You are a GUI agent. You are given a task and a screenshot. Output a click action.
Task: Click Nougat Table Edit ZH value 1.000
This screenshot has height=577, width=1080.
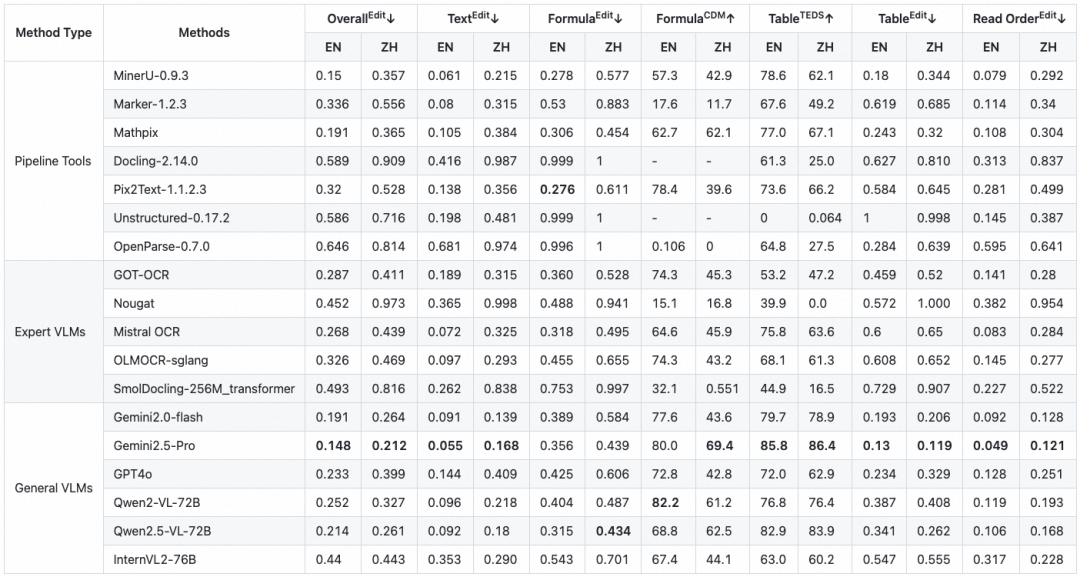pyautogui.click(x=933, y=304)
